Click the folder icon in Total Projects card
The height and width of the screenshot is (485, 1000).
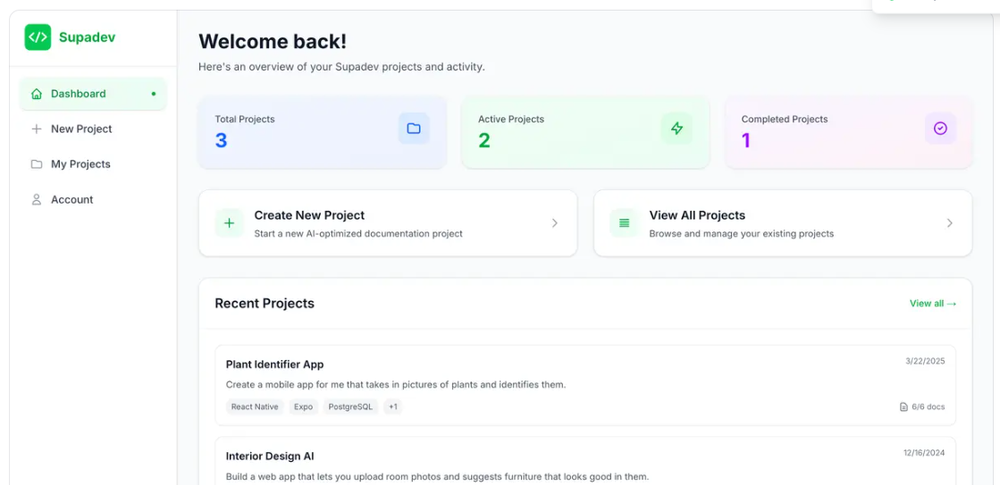[x=414, y=128]
